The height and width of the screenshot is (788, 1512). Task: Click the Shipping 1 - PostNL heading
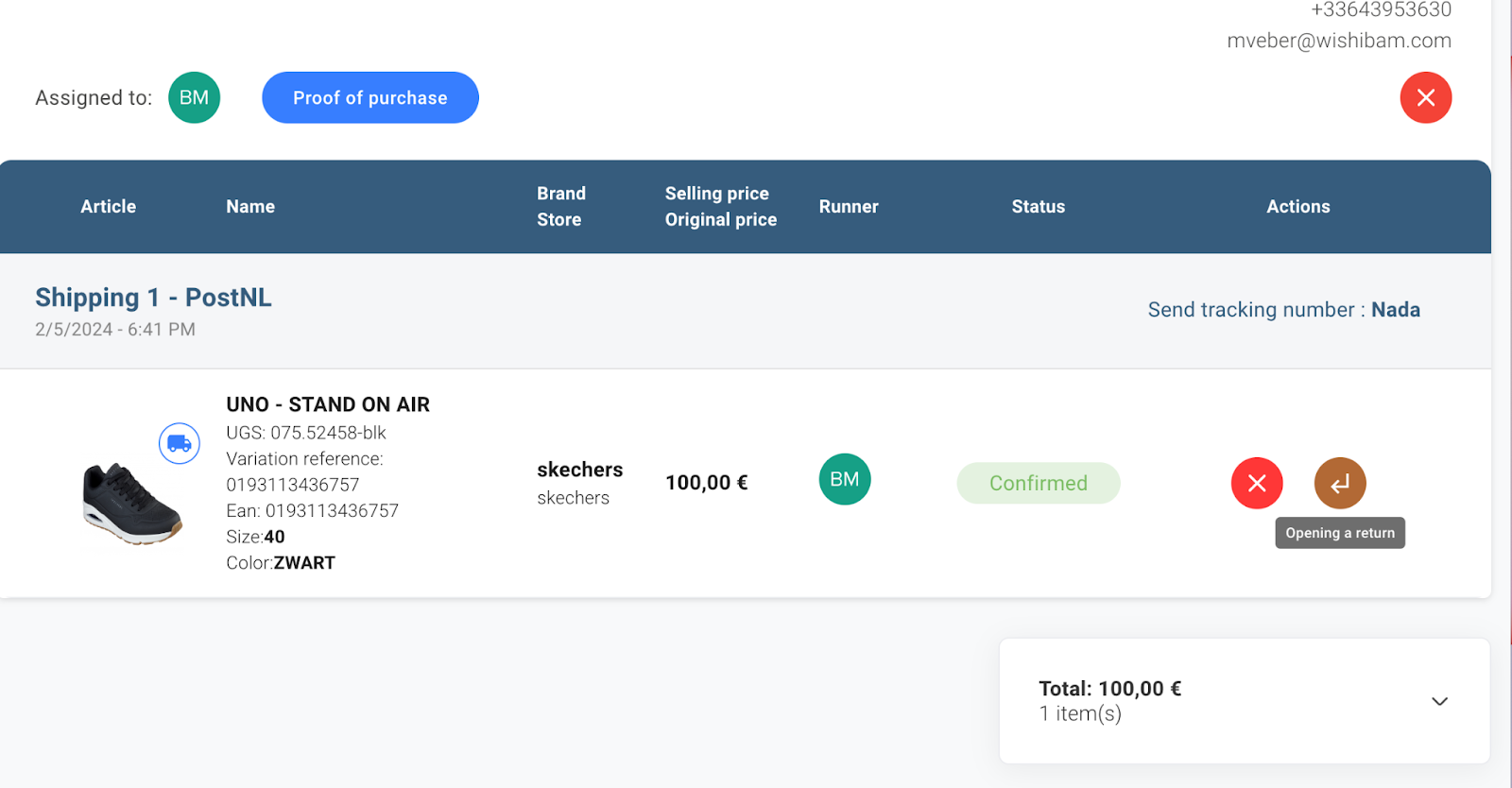coord(153,298)
